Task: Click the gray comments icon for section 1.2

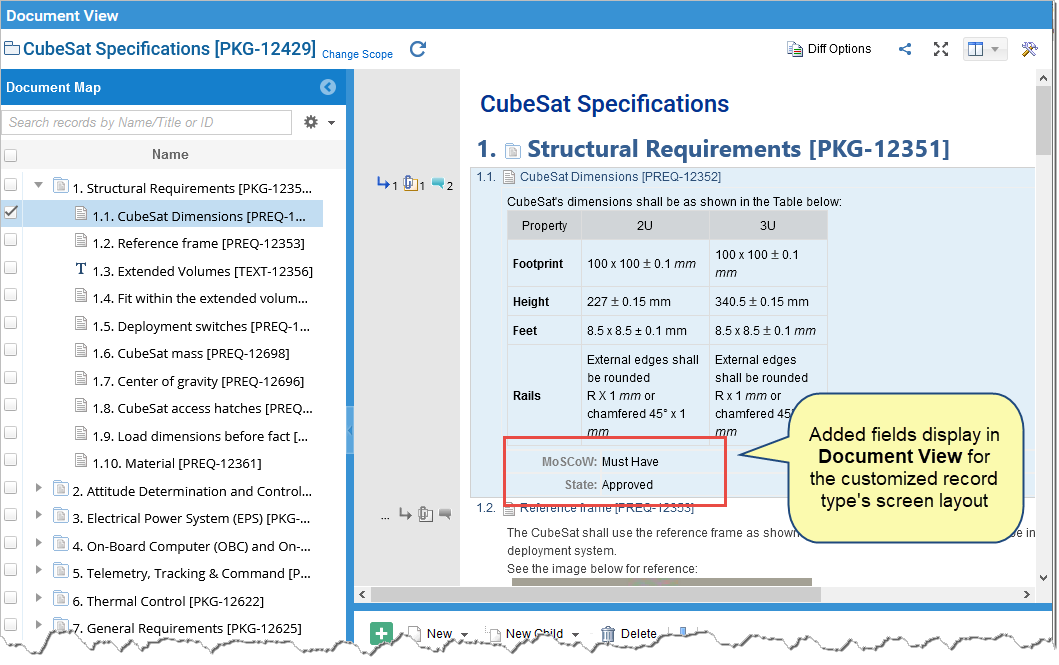Action: point(445,514)
